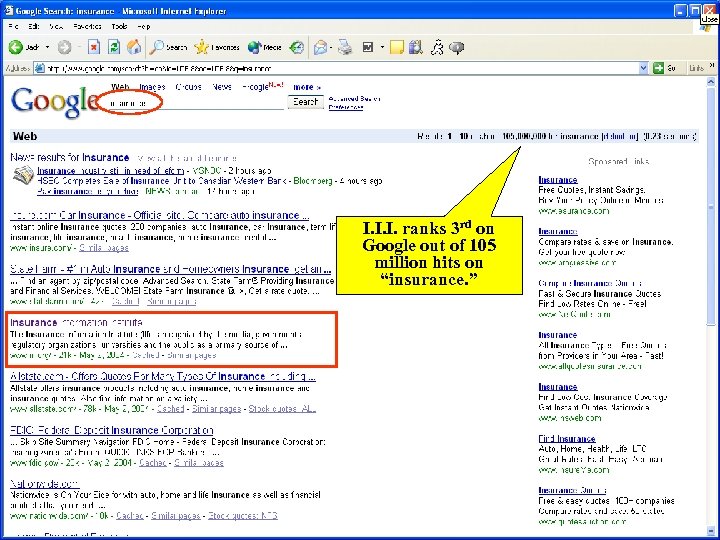720x540 pixels.
Task: Go to the Home page icon
Action: pyautogui.click(x=134, y=47)
